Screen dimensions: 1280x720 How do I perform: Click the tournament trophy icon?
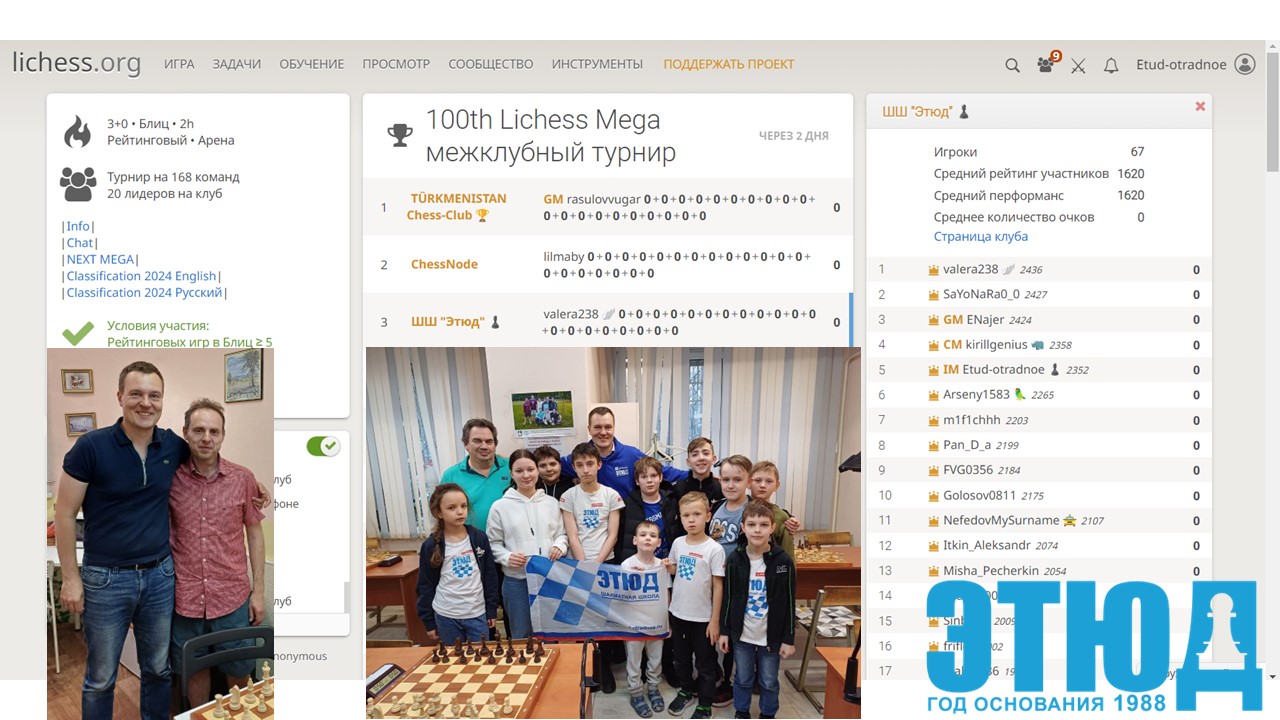point(400,135)
